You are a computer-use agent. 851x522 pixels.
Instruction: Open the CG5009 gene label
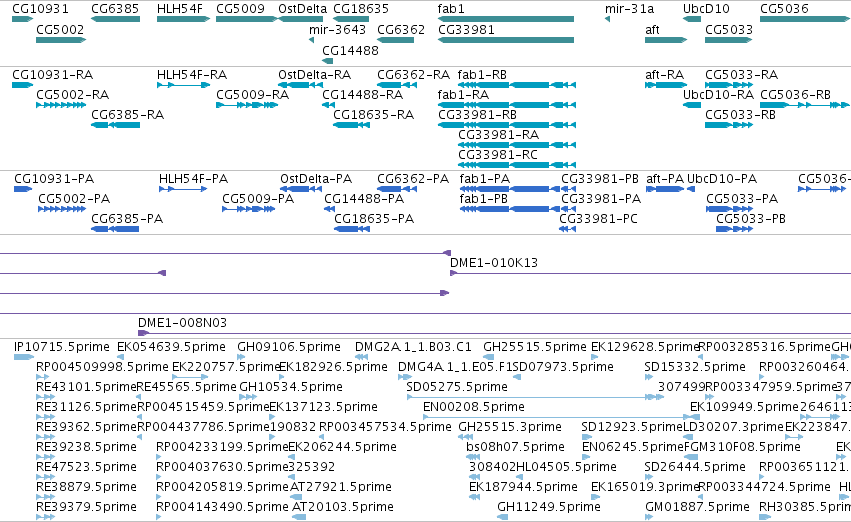pos(240,9)
